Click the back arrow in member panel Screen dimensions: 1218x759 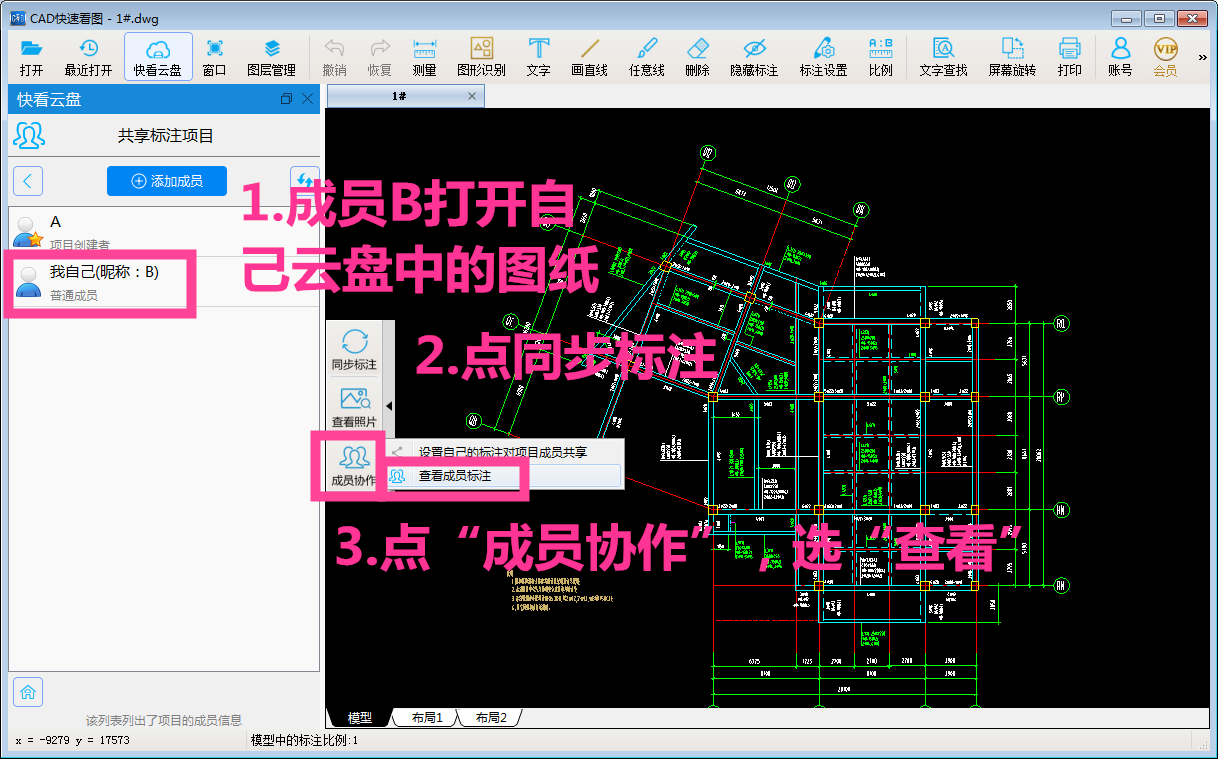point(28,181)
